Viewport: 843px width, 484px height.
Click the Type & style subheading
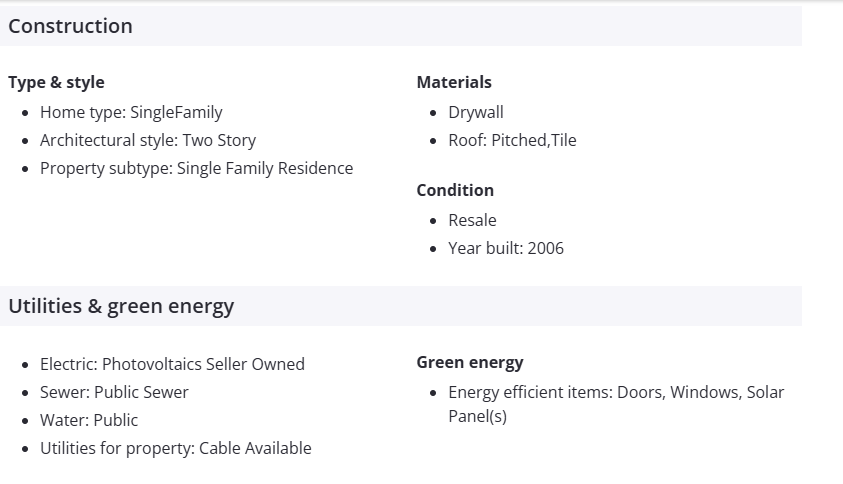coord(56,82)
